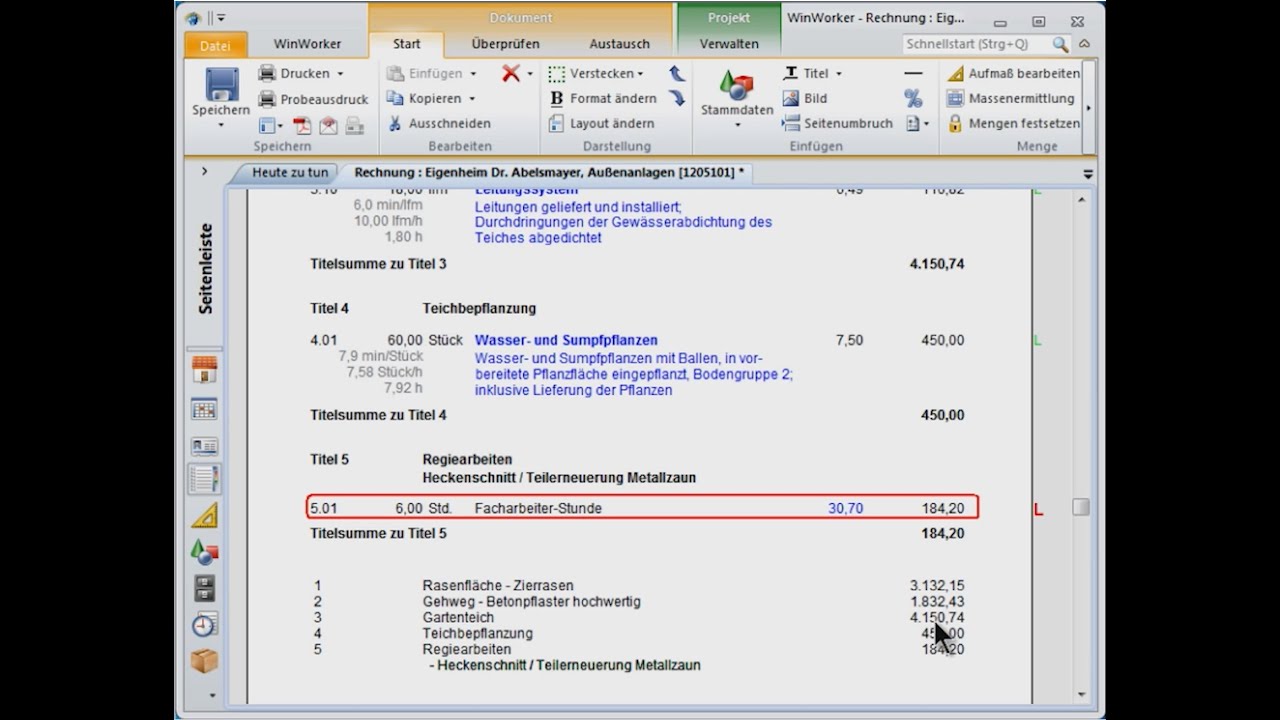Insert a Bild via the ribbon
The width and height of the screenshot is (1280, 720).
click(804, 98)
